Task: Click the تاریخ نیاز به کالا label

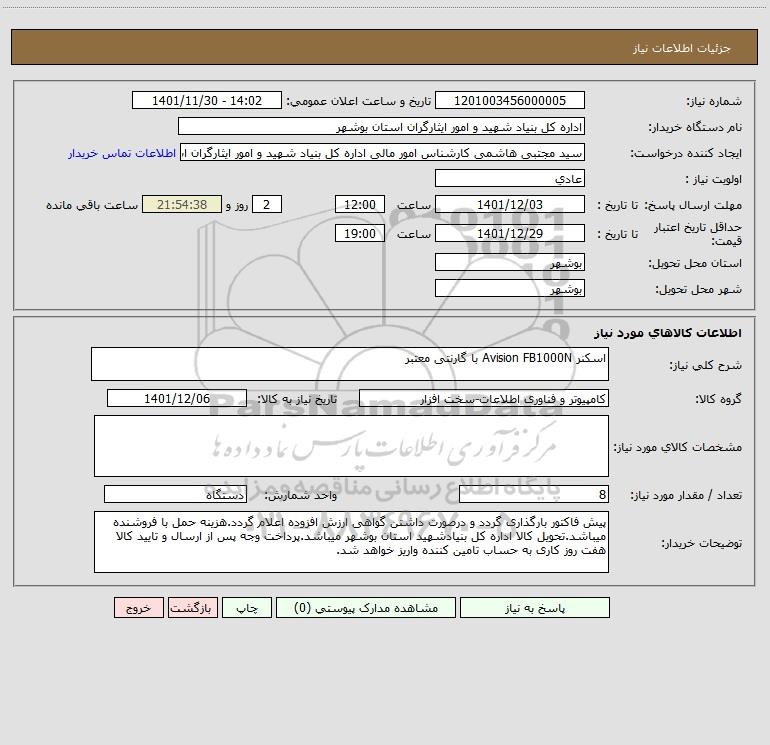Action: (x=297, y=399)
